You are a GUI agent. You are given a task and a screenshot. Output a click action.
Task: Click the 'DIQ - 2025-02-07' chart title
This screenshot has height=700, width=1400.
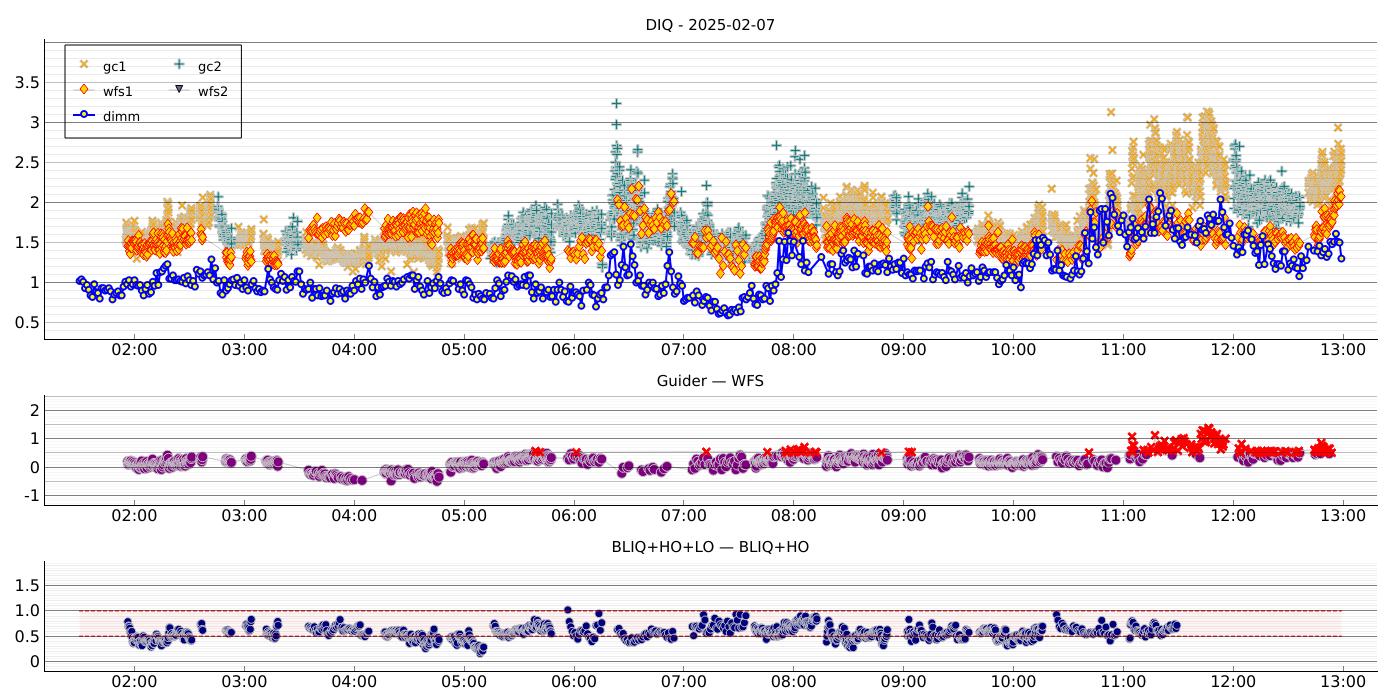coord(710,25)
